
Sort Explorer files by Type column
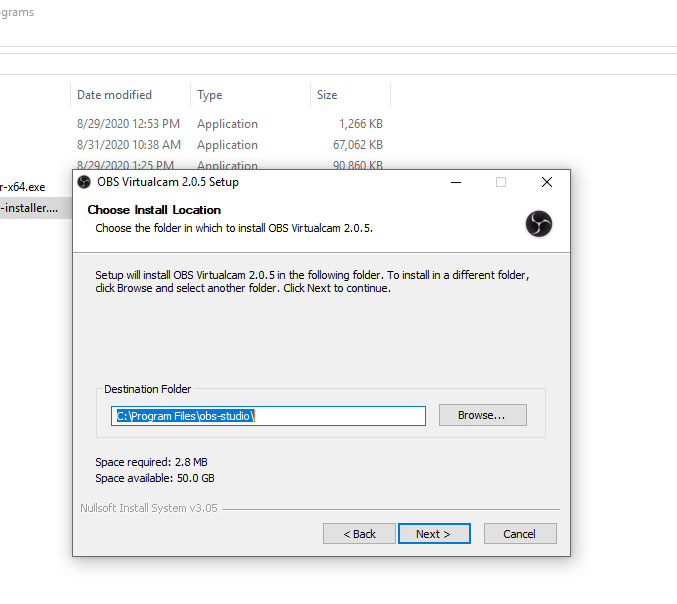pos(250,95)
